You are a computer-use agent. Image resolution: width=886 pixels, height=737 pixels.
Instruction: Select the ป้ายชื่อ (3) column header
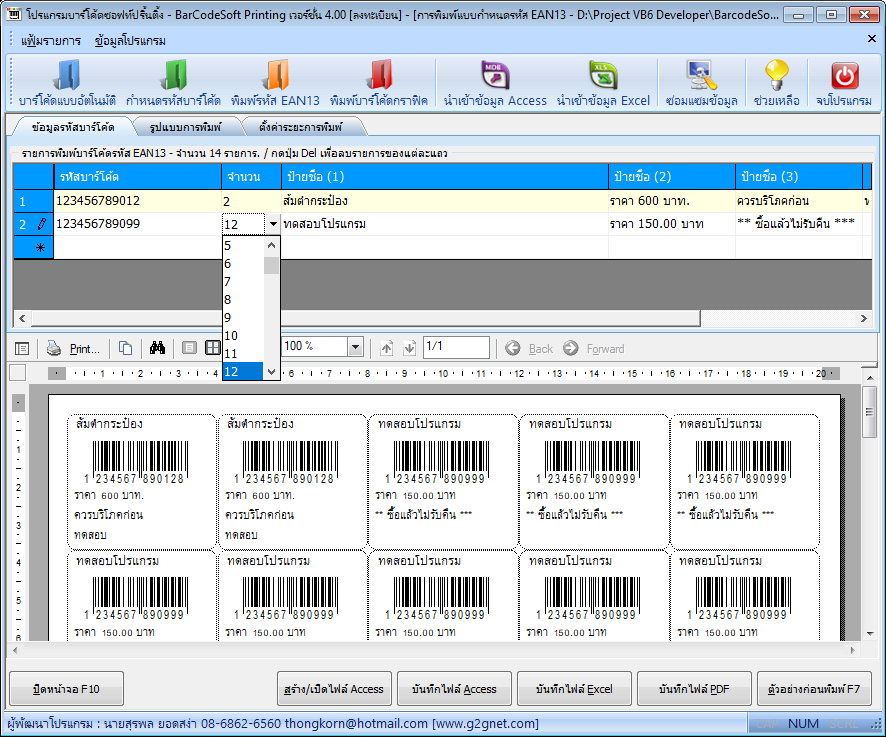[799, 176]
